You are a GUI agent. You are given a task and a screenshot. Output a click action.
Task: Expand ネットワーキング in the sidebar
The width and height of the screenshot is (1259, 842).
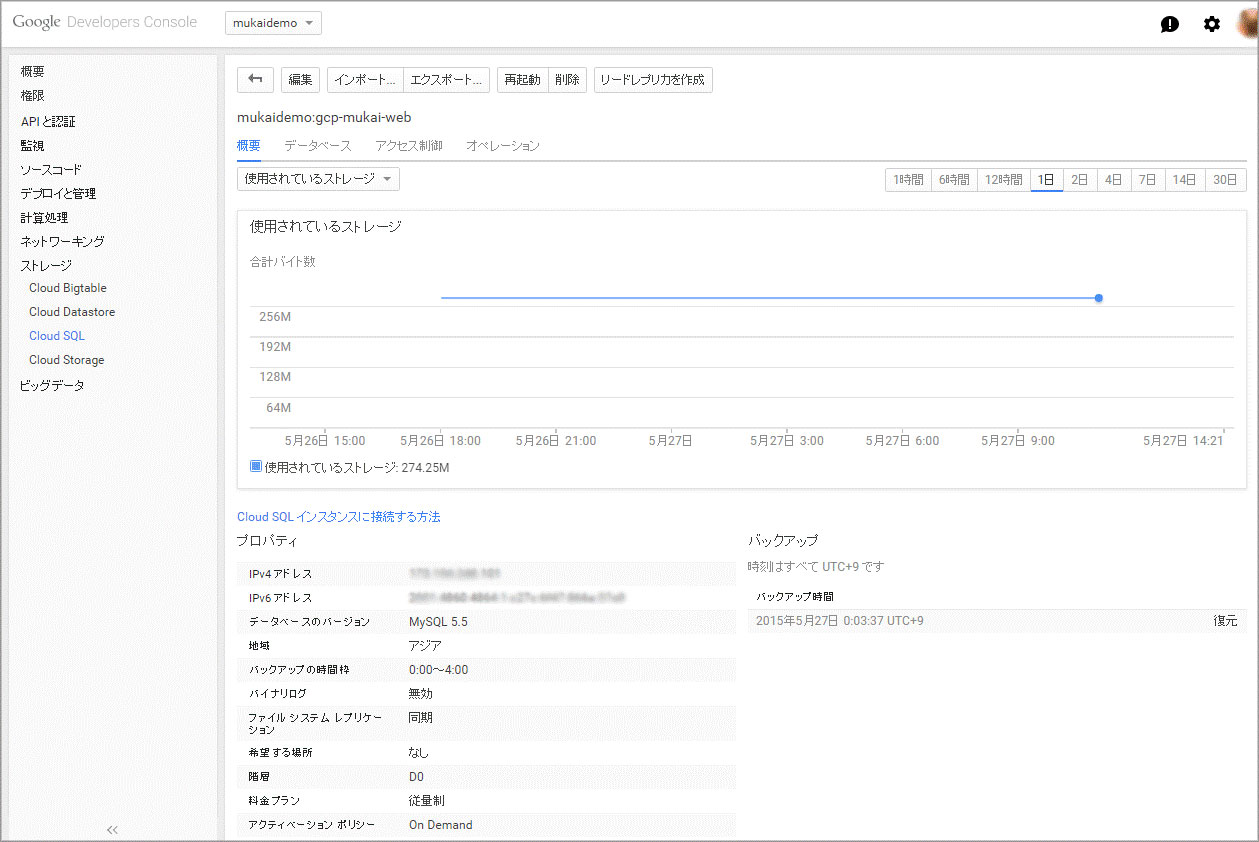point(62,242)
